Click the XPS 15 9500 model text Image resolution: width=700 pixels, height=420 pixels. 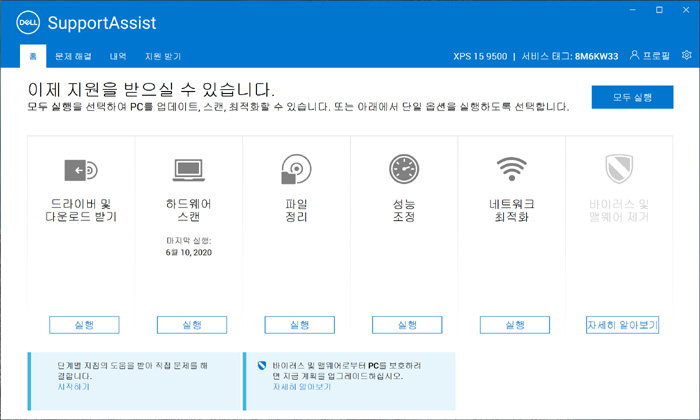point(480,56)
